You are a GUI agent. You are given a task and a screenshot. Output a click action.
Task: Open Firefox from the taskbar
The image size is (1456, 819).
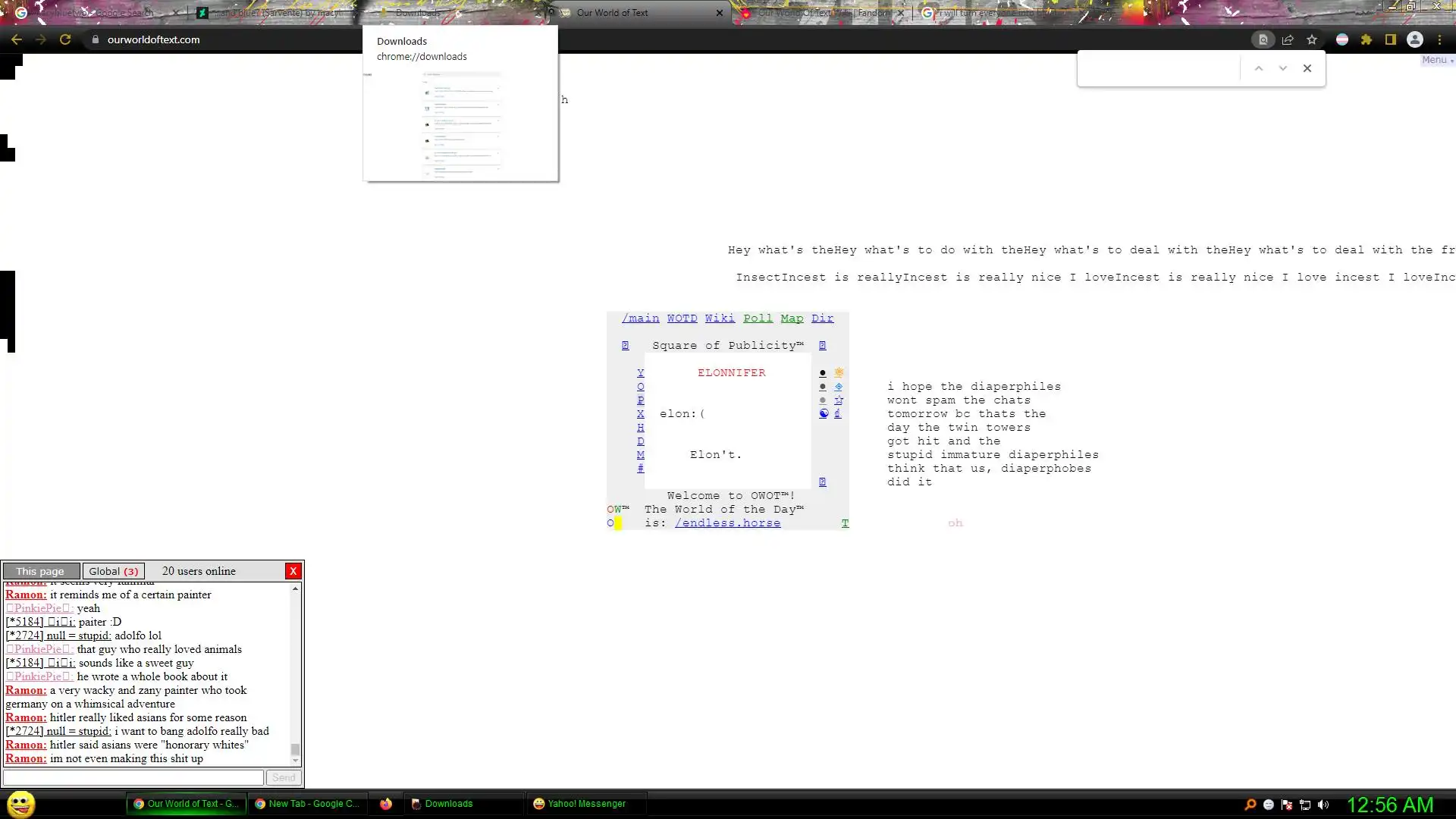click(x=386, y=804)
